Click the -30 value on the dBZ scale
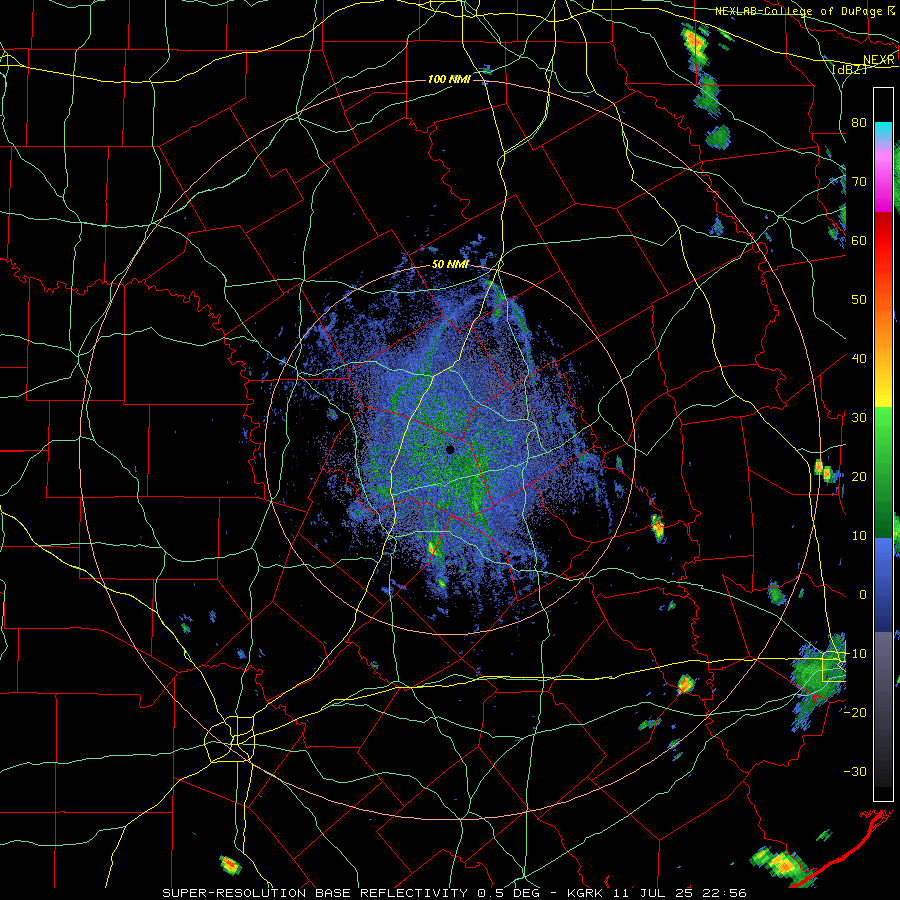 (855, 772)
